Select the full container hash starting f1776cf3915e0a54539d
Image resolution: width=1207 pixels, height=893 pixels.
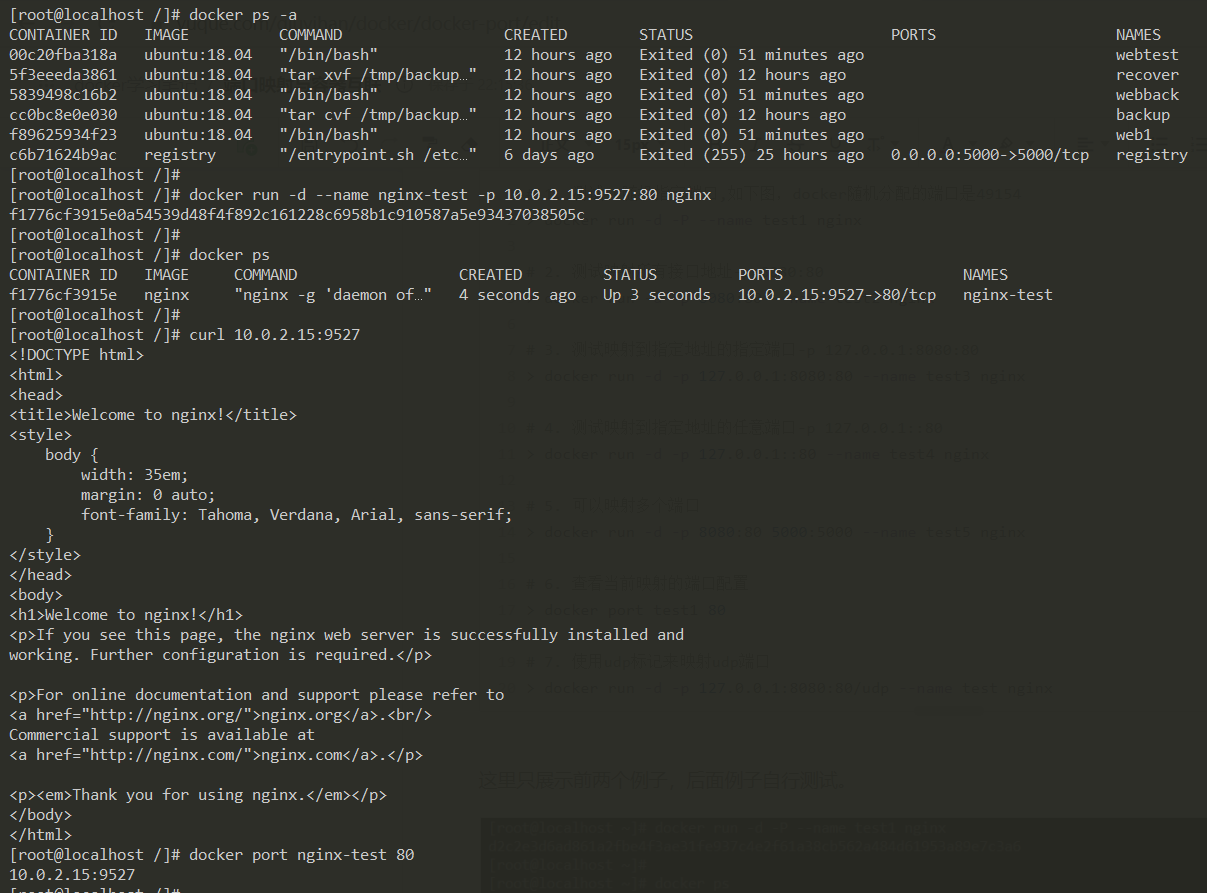tap(297, 215)
